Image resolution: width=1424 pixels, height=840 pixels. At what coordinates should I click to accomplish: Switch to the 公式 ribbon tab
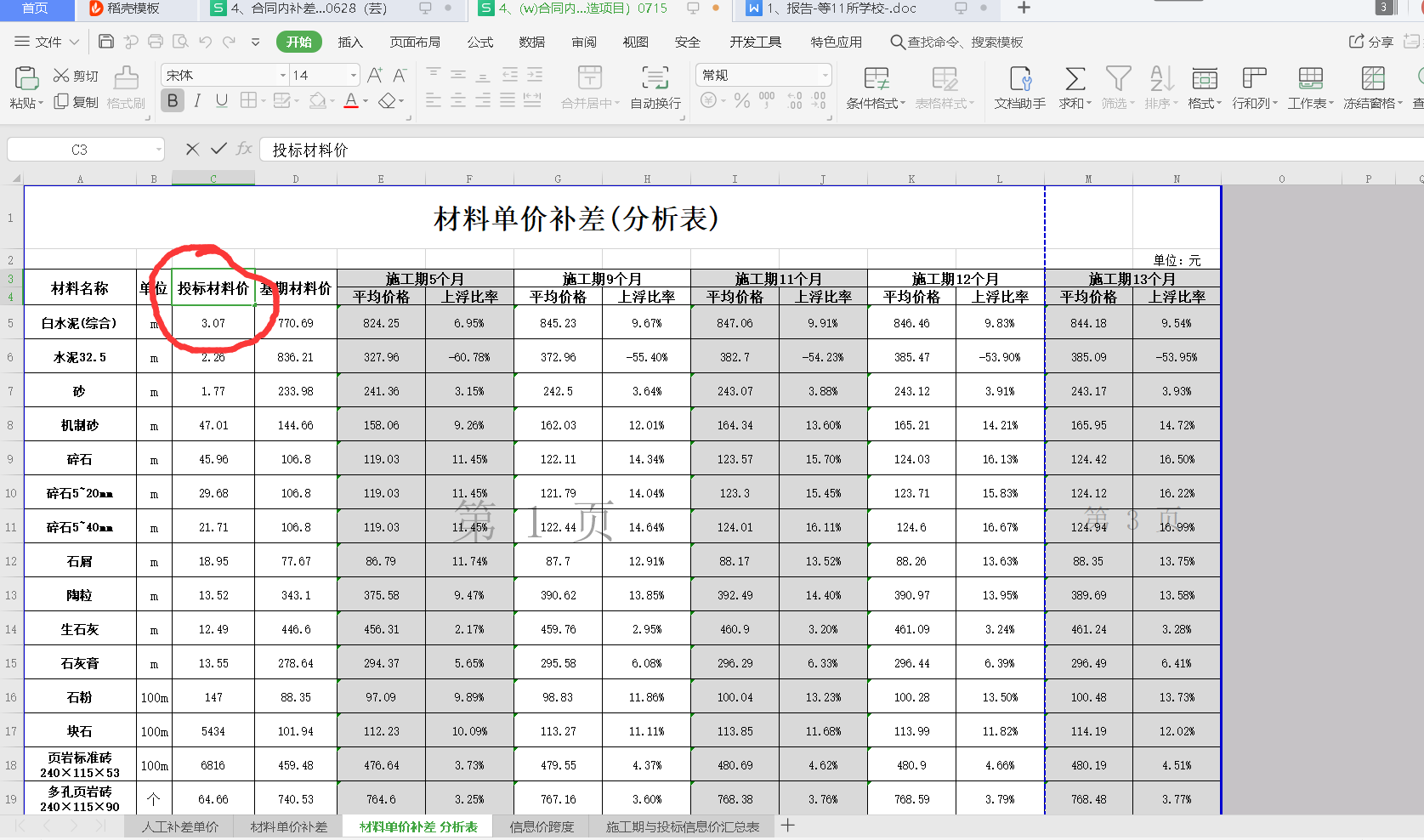coord(480,42)
